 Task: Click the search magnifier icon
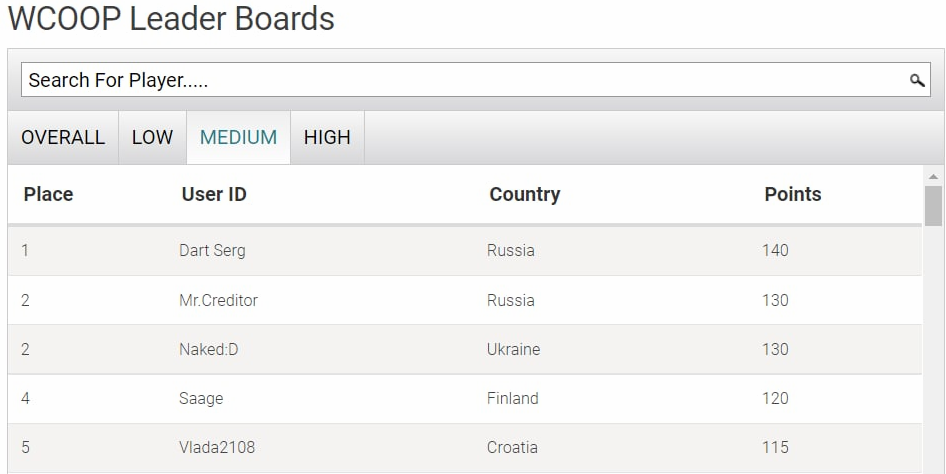917,80
